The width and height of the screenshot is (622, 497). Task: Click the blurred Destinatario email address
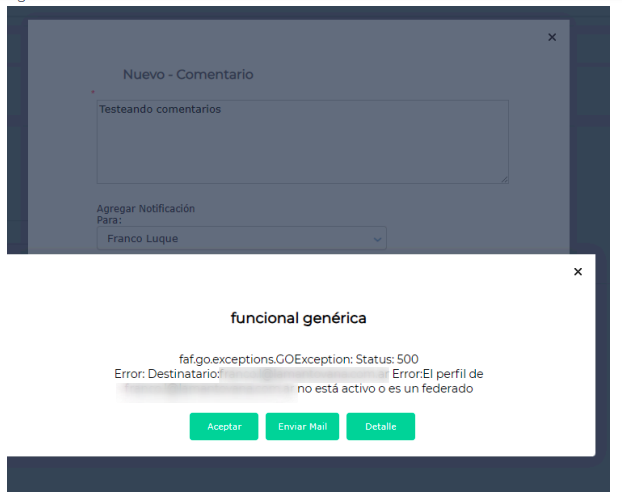pos(304,374)
